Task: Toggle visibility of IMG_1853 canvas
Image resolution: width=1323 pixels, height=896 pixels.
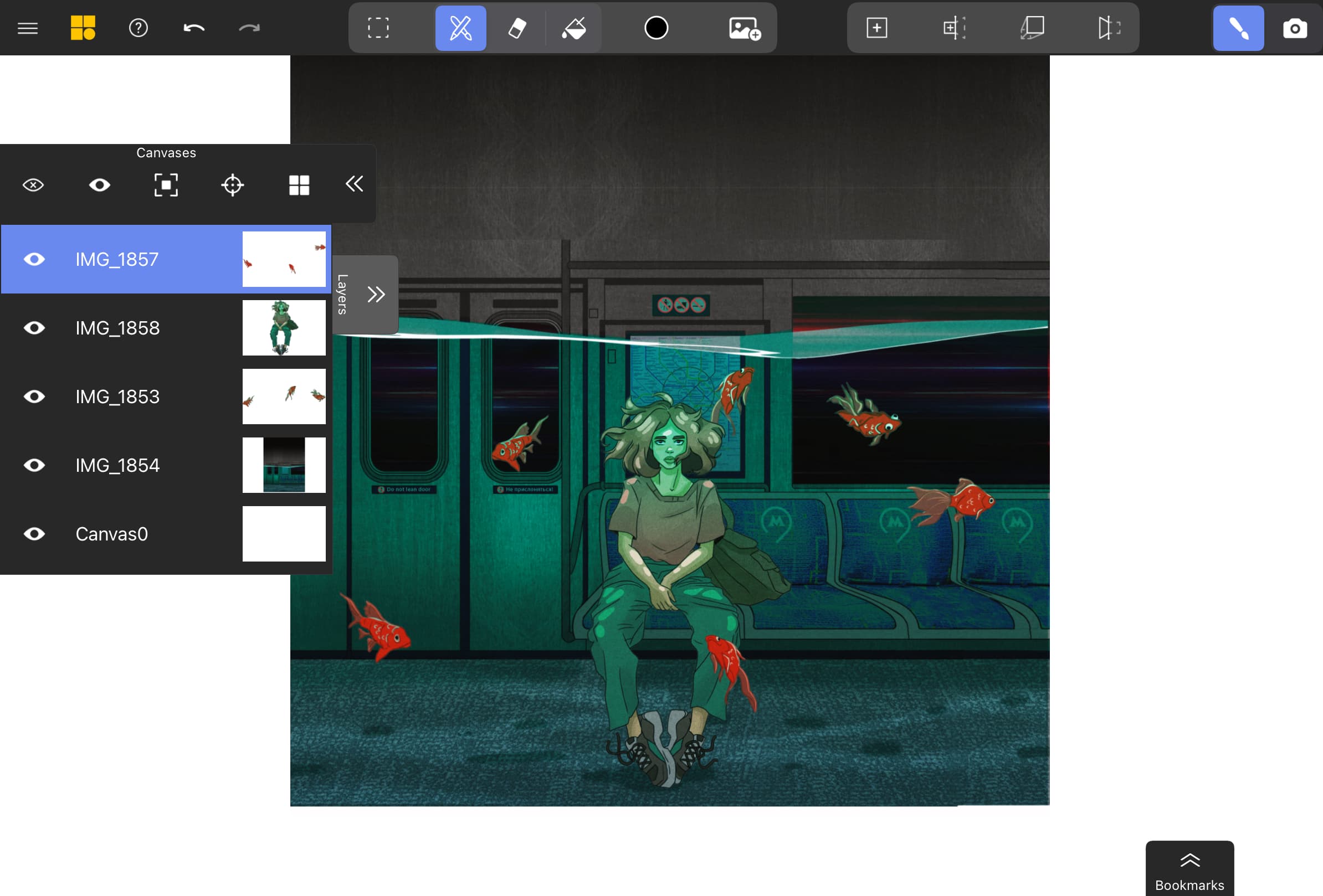Action: [34, 396]
